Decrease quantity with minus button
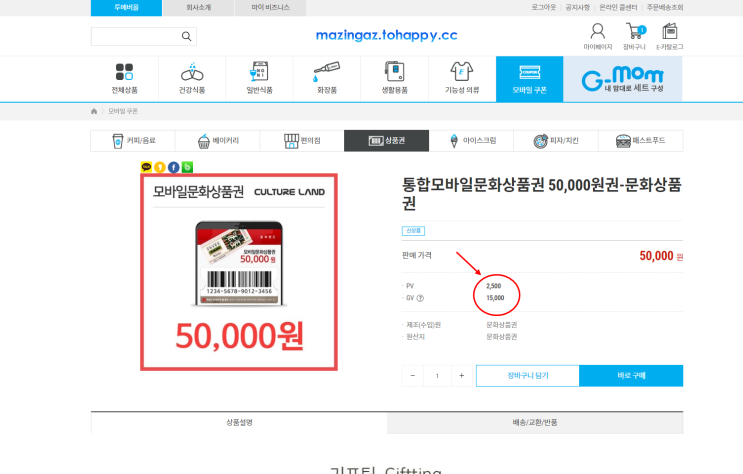Screen dimensions: 743x474 413,376
